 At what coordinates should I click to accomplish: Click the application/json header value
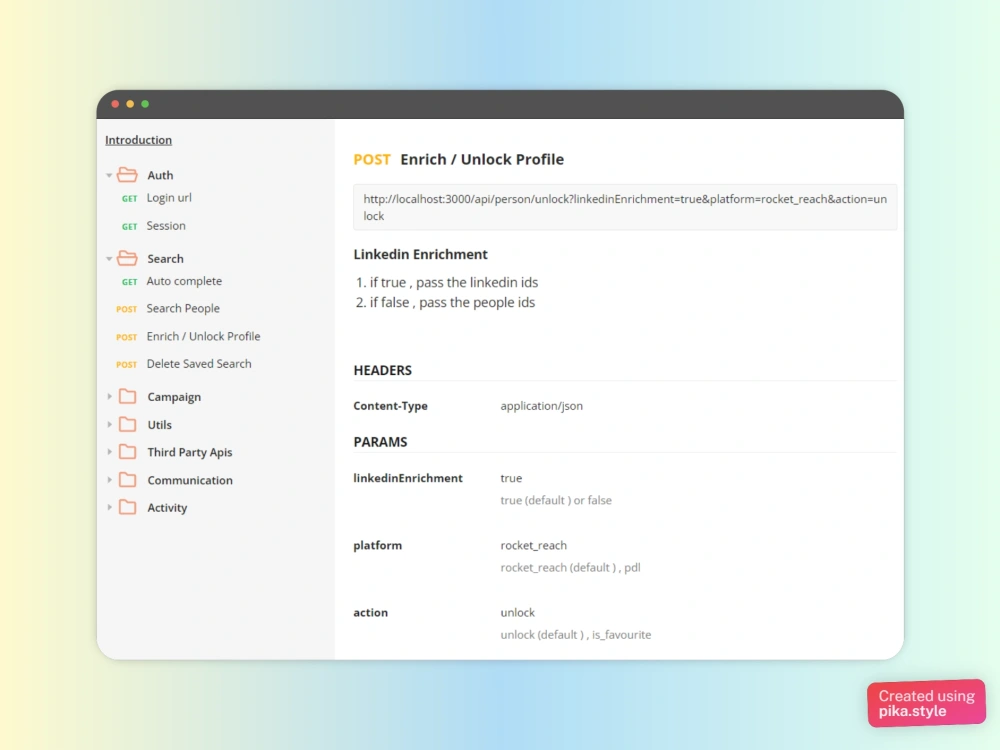(x=541, y=406)
